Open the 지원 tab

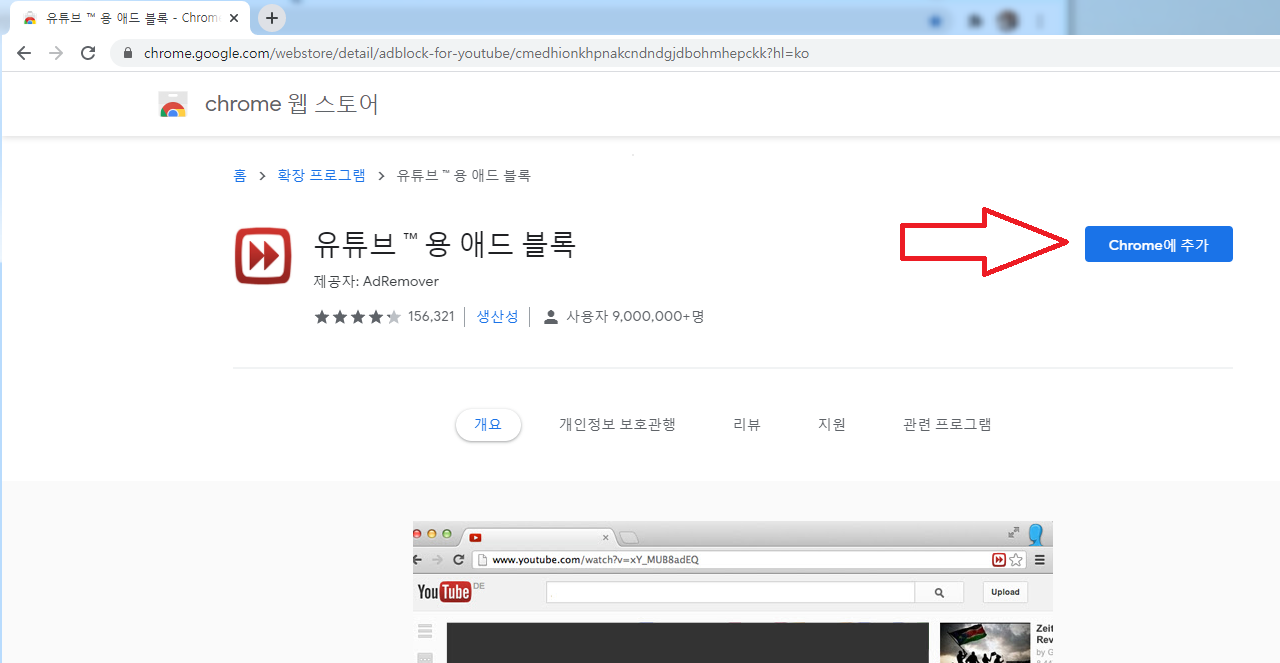point(832,424)
